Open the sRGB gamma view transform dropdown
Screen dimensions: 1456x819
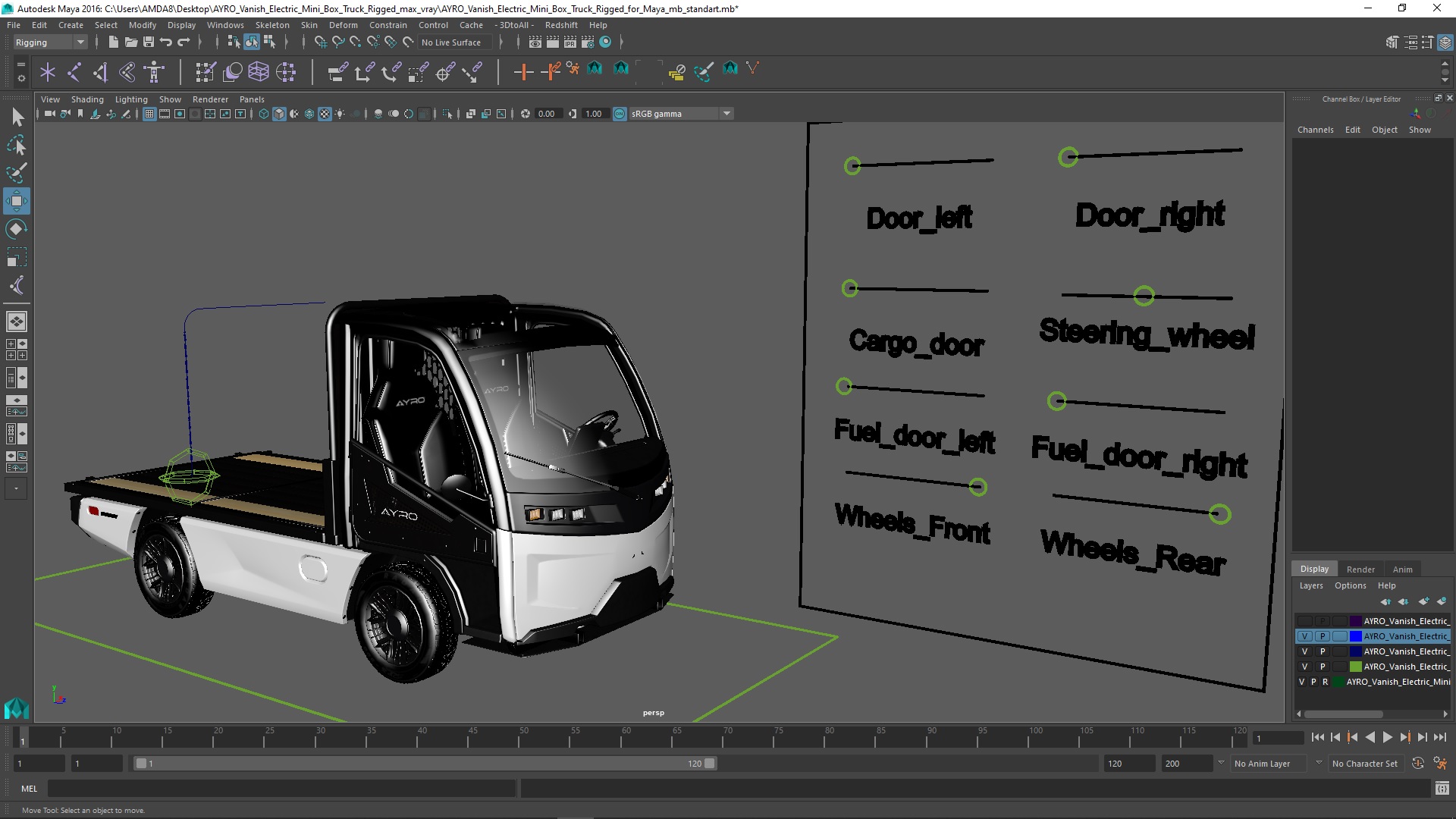click(681, 114)
